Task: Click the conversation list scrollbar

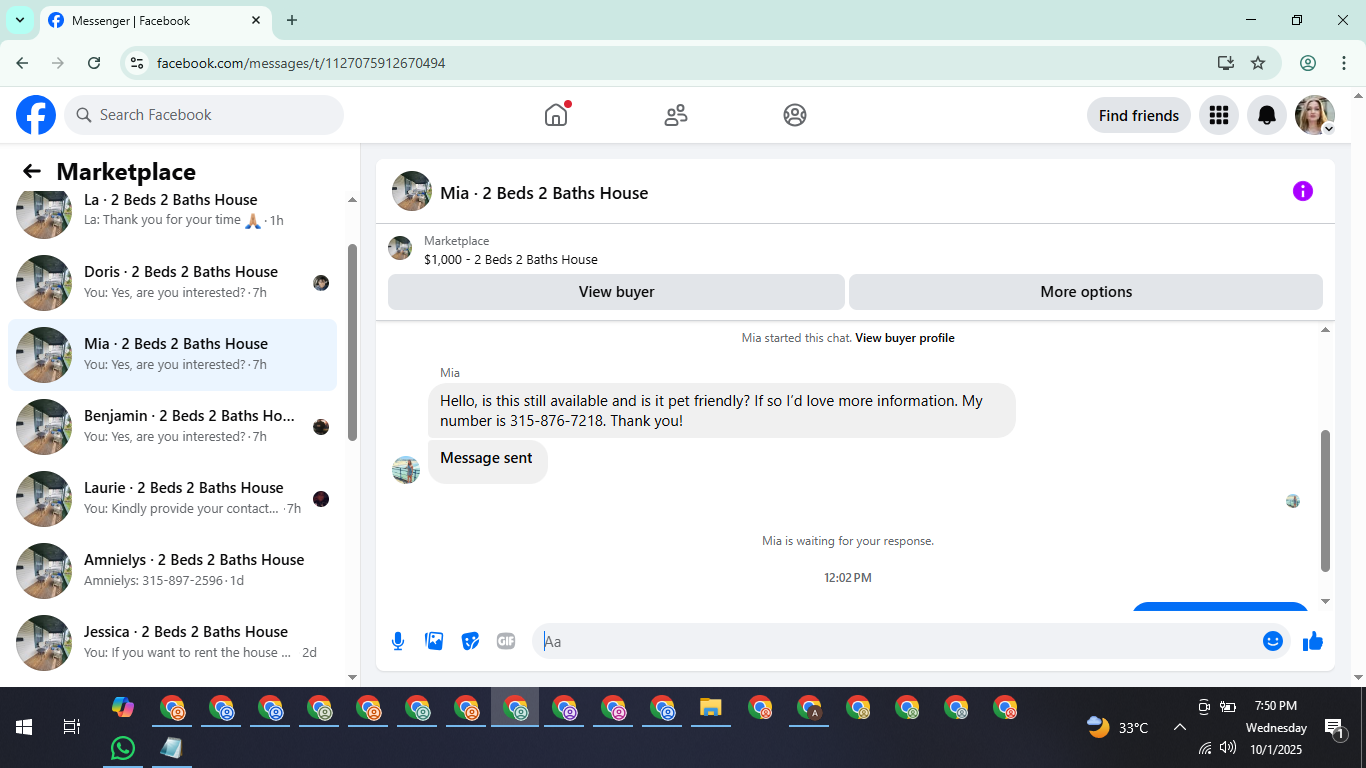Action: pyautogui.click(x=352, y=342)
